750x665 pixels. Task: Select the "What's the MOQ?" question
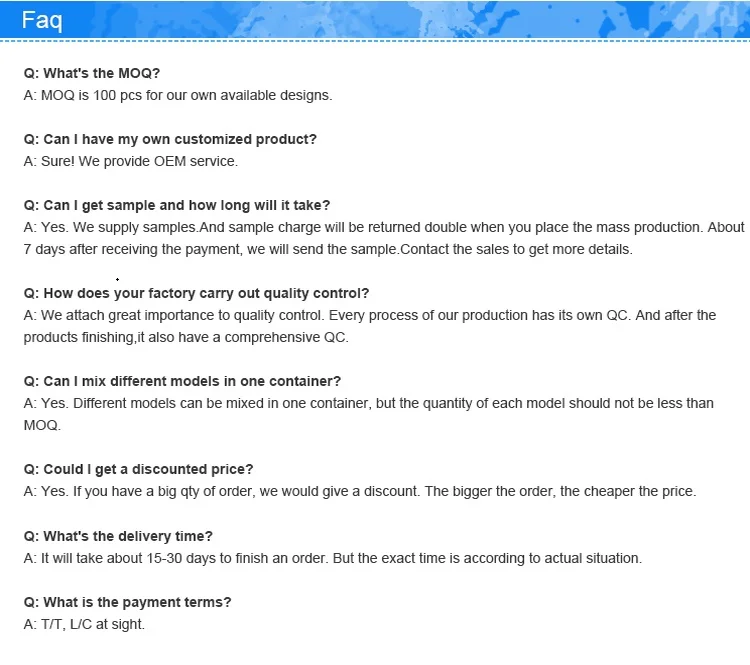click(92, 73)
